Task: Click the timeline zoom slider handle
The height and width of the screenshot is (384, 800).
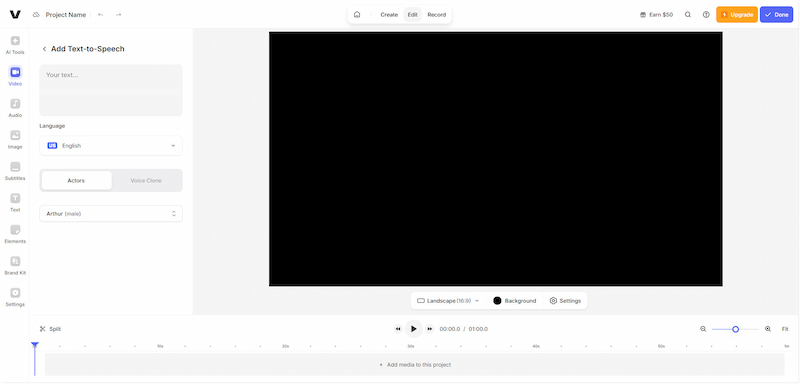Action: click(x=735, y=329)
